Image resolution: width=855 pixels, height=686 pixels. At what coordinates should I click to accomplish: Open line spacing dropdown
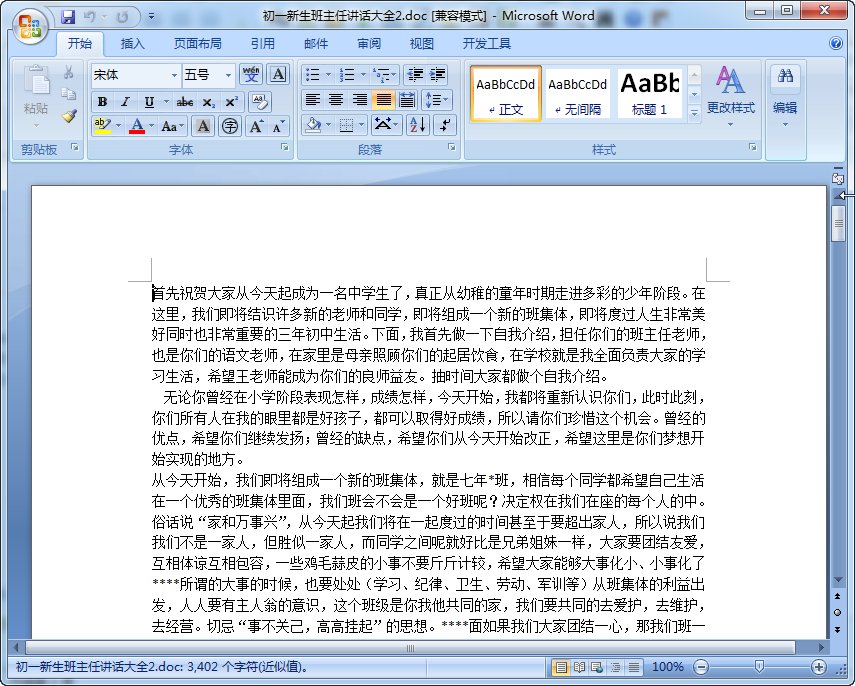(437, 100)
